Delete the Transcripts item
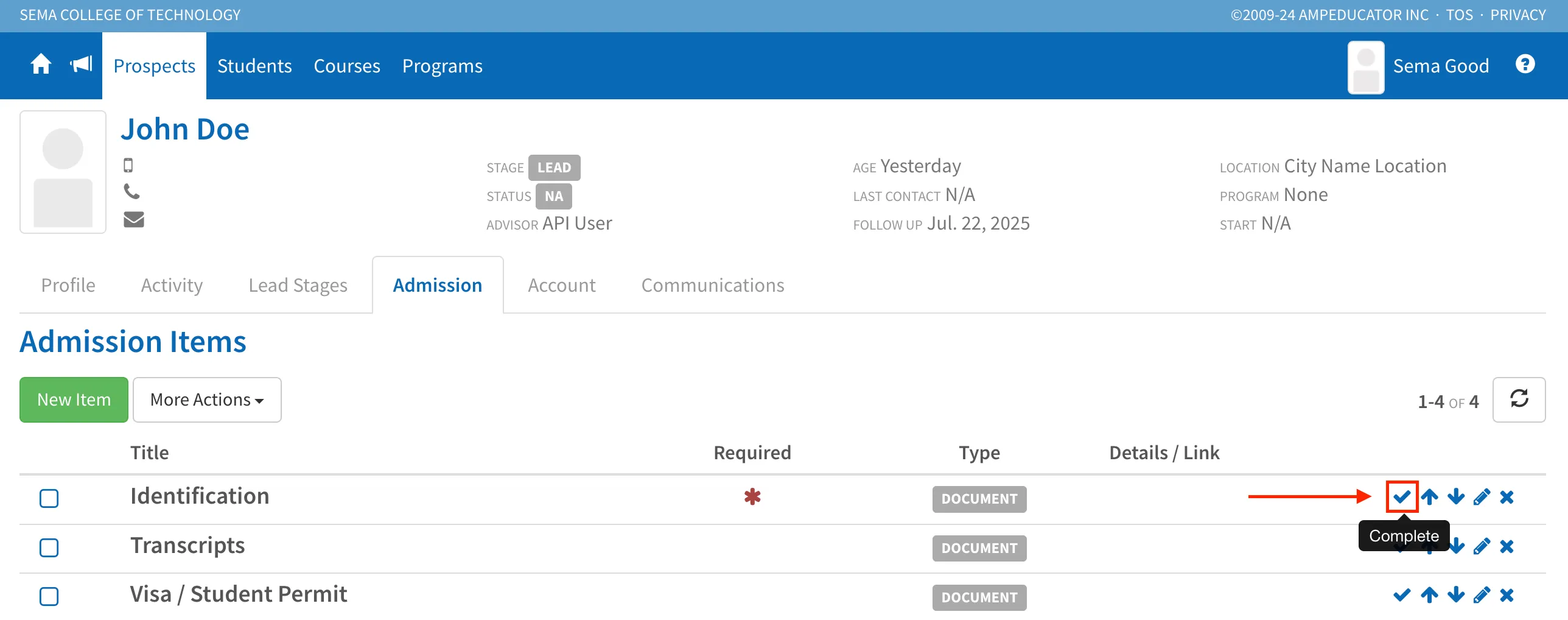The width and height of the screenshot is (1568, 620). point(1507,546)
